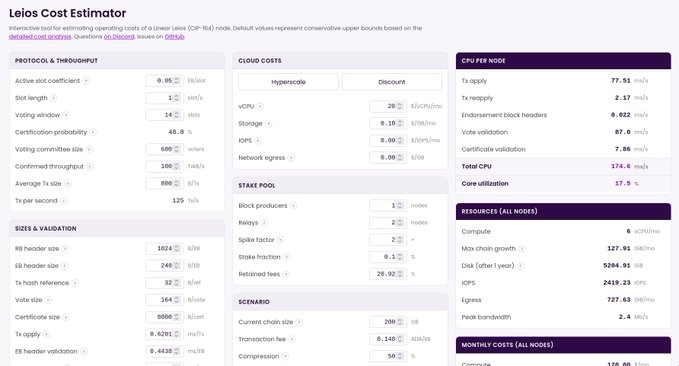Open the GitHub issues link
679x366 pixels.
(175, 37)
